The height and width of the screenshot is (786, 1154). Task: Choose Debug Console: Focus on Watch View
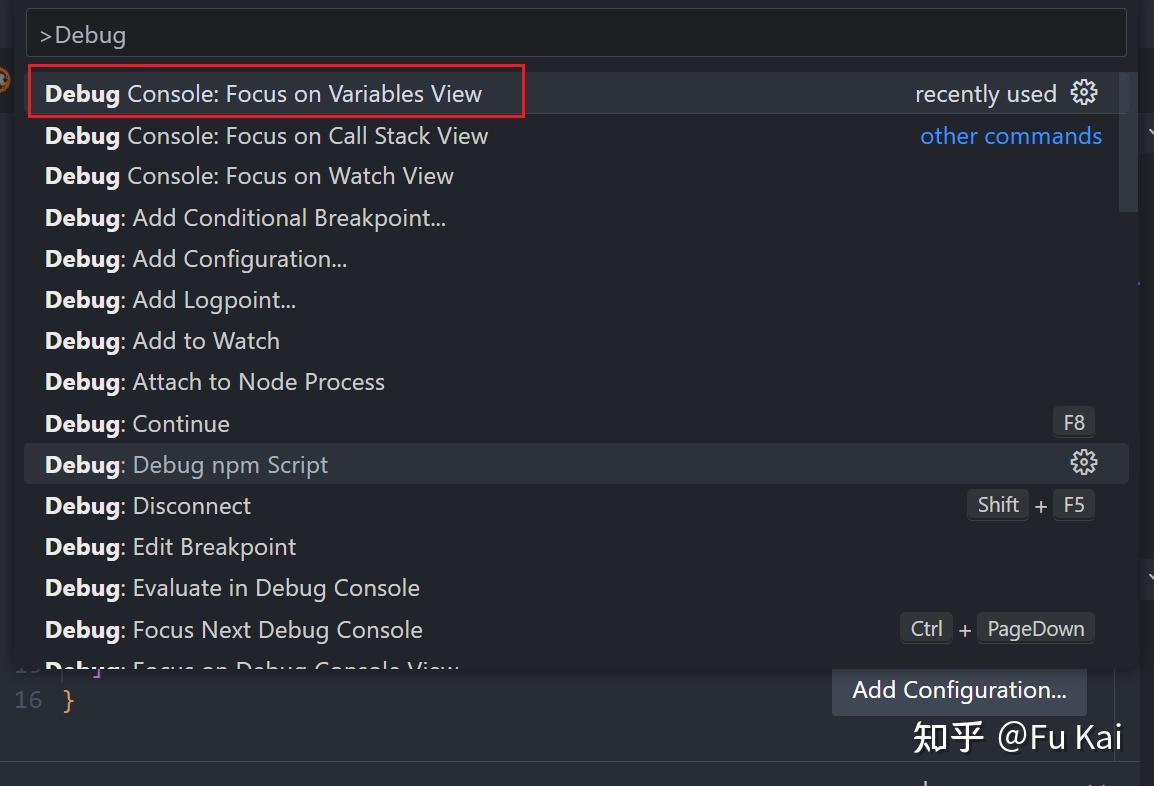tap(248, 176)
